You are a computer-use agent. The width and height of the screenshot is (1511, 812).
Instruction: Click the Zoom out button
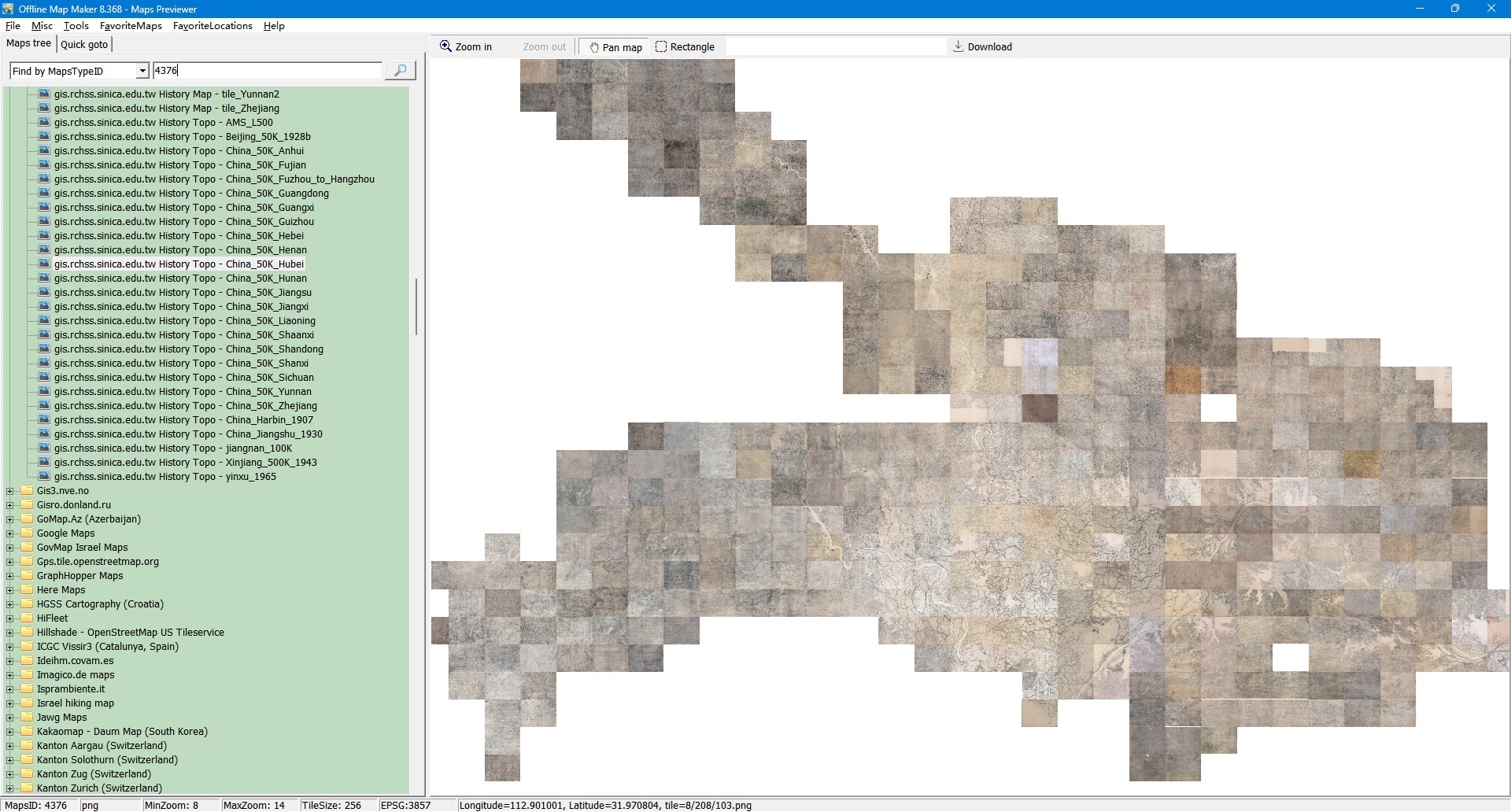544,47
